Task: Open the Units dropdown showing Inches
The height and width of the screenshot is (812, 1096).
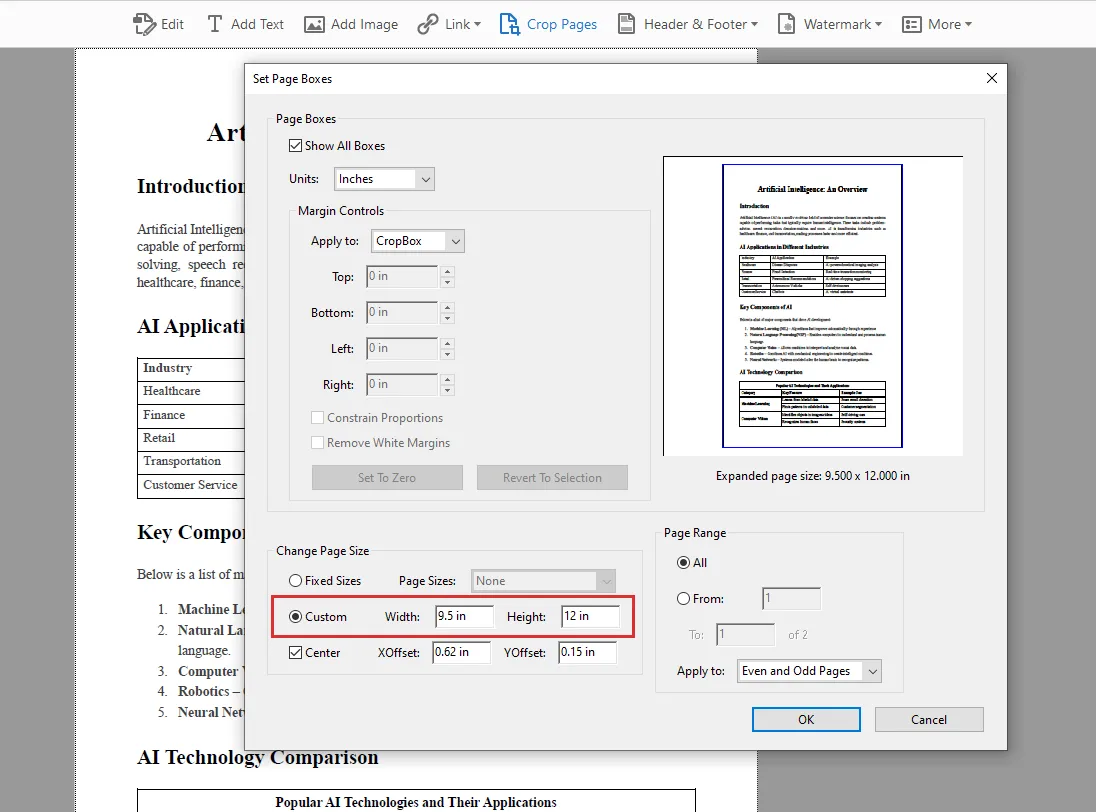Action: tap(384, 179)
